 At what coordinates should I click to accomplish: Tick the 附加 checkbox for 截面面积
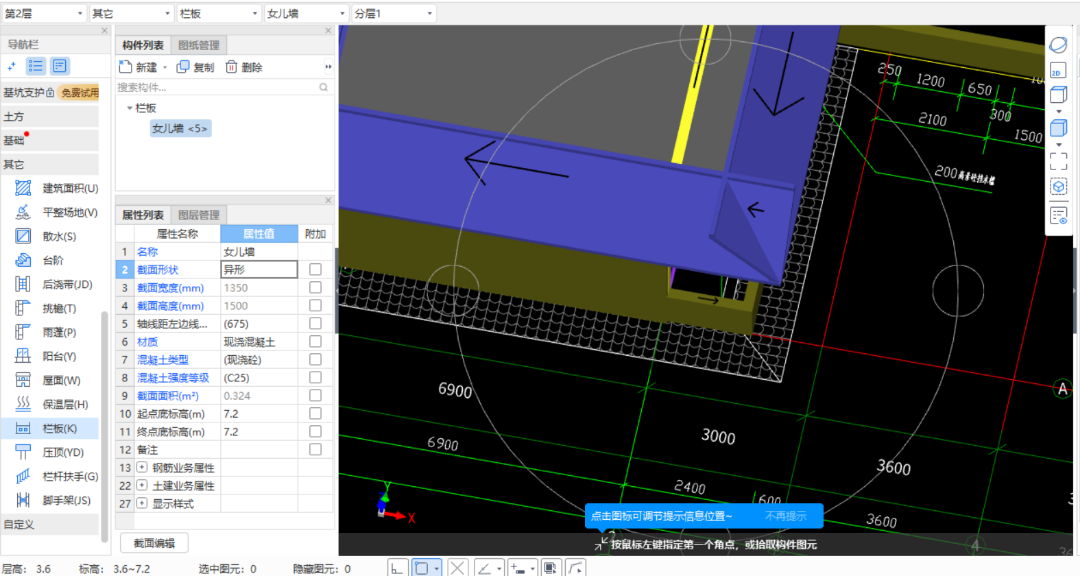point(315,395)
